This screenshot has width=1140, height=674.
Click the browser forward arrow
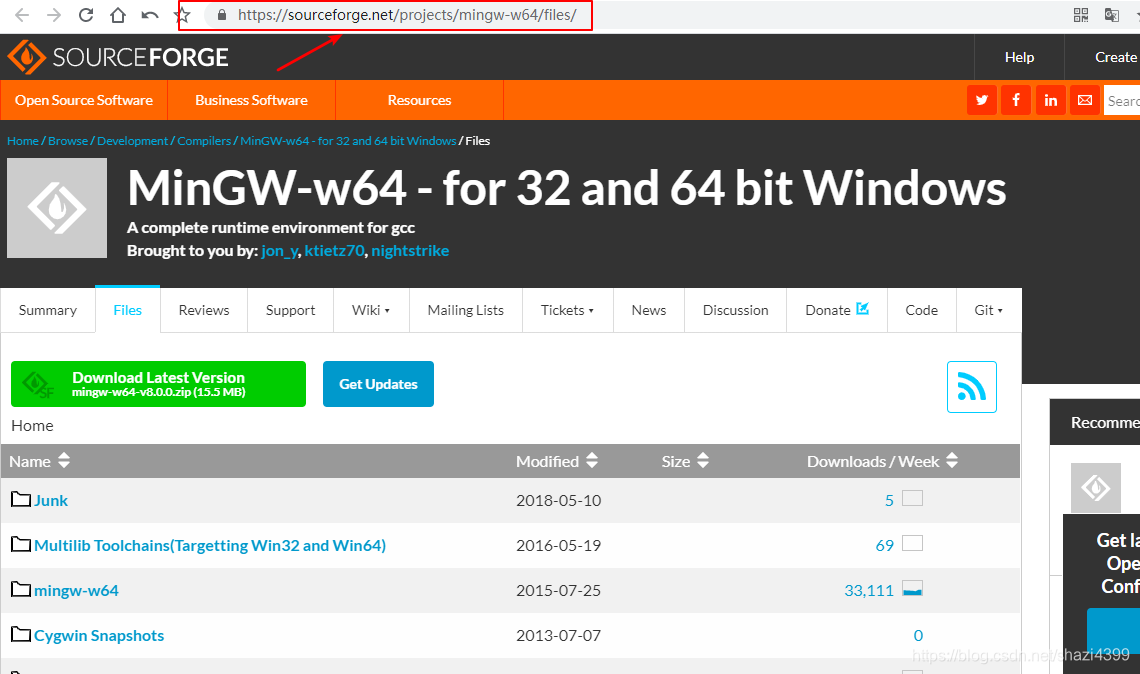point(54,15)
